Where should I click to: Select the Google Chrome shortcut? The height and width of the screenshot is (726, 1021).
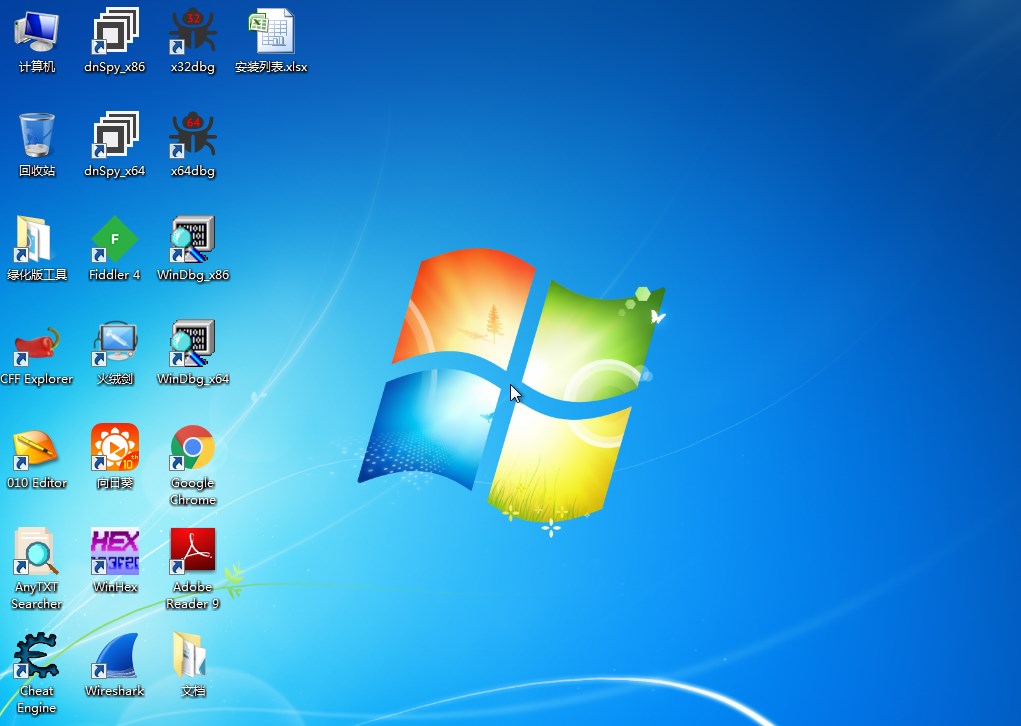tap(193, 448)
